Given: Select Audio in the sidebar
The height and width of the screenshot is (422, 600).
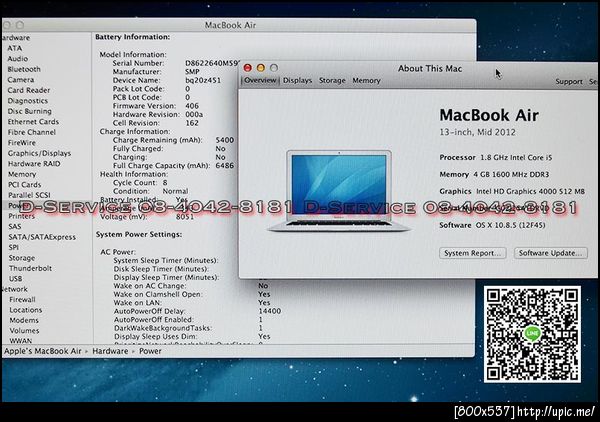Looking at the screenshot, I should click(x=18, y=59).
